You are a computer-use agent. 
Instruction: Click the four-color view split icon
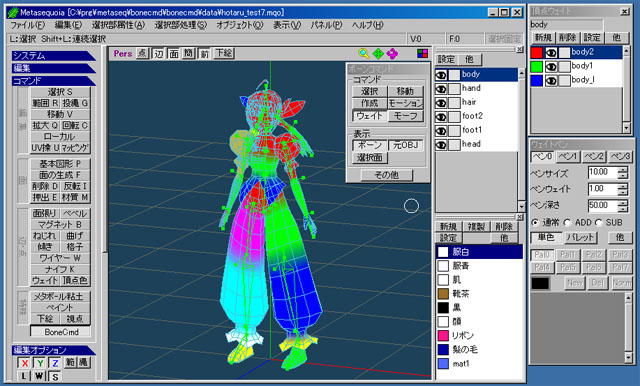coord(422,53)
